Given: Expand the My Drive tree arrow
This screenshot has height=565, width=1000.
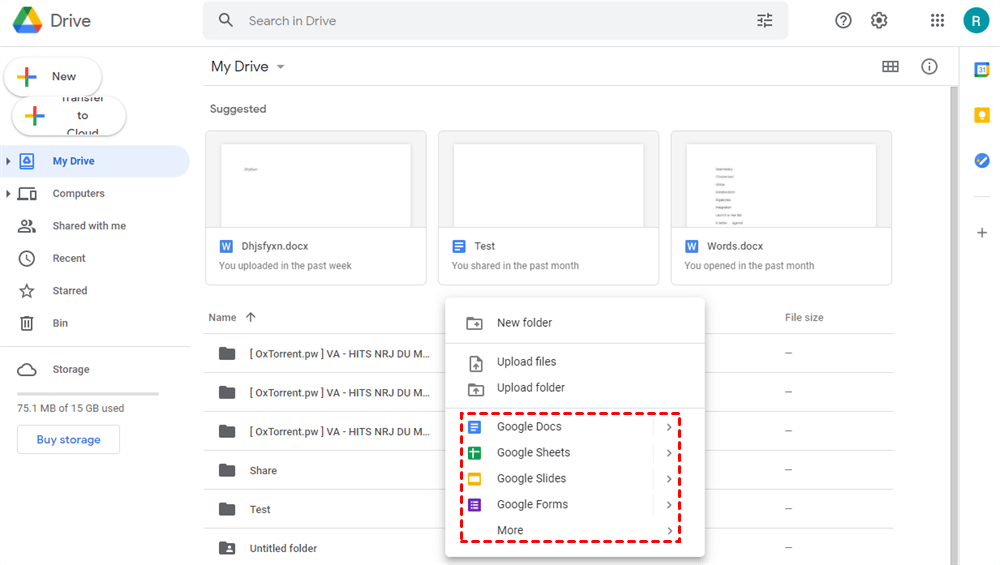Looking at the screenshot, I should 8,161.
